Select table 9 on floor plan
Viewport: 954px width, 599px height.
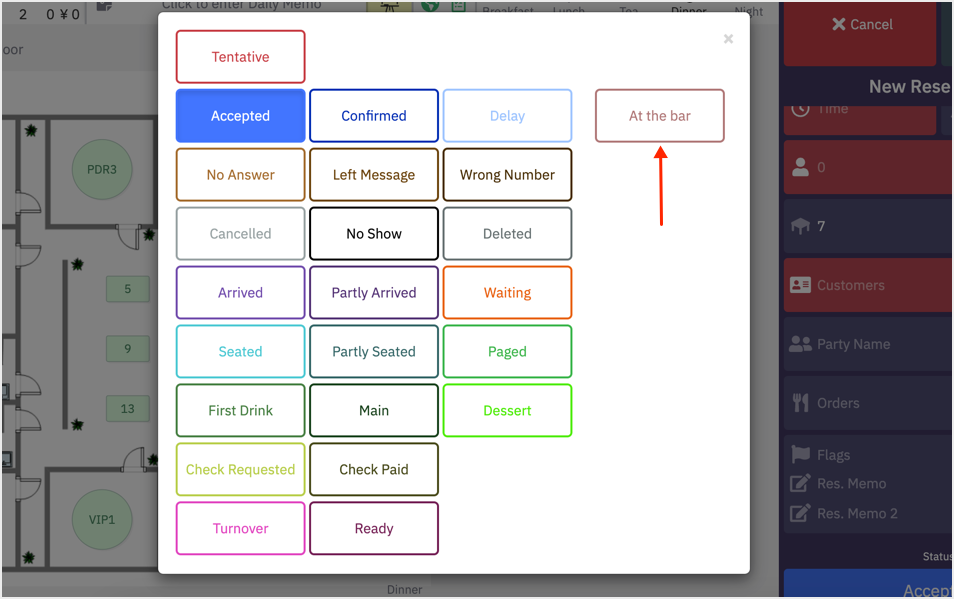click(127, 348)
